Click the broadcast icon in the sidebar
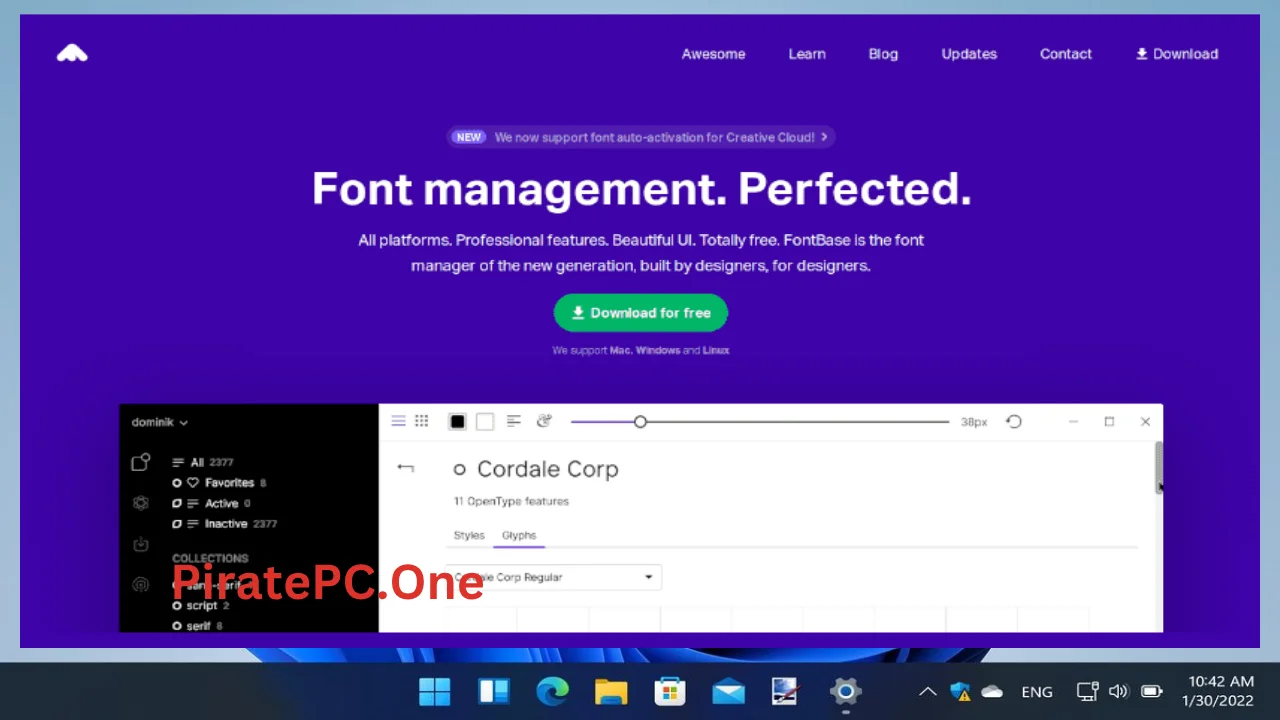The height and width of the screenshot is (720, 1280). tap(141, 585)
